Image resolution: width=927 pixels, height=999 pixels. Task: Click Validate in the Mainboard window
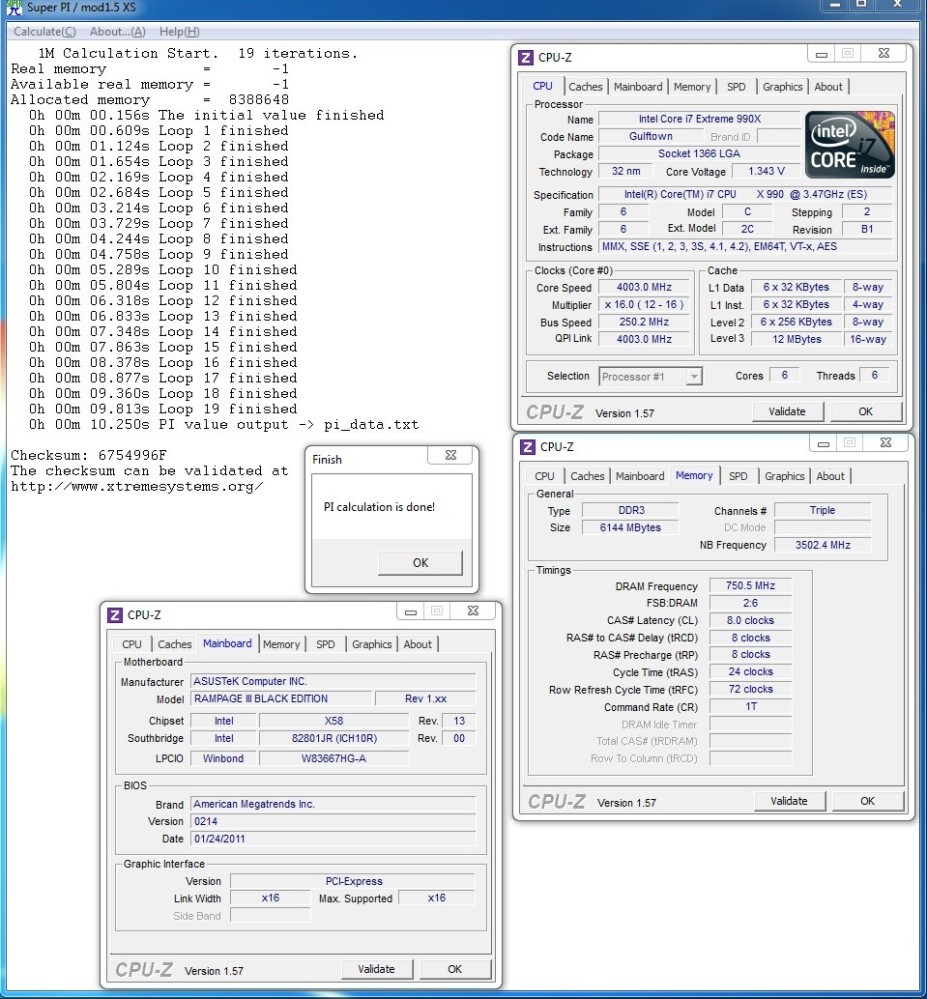[376, 968]
